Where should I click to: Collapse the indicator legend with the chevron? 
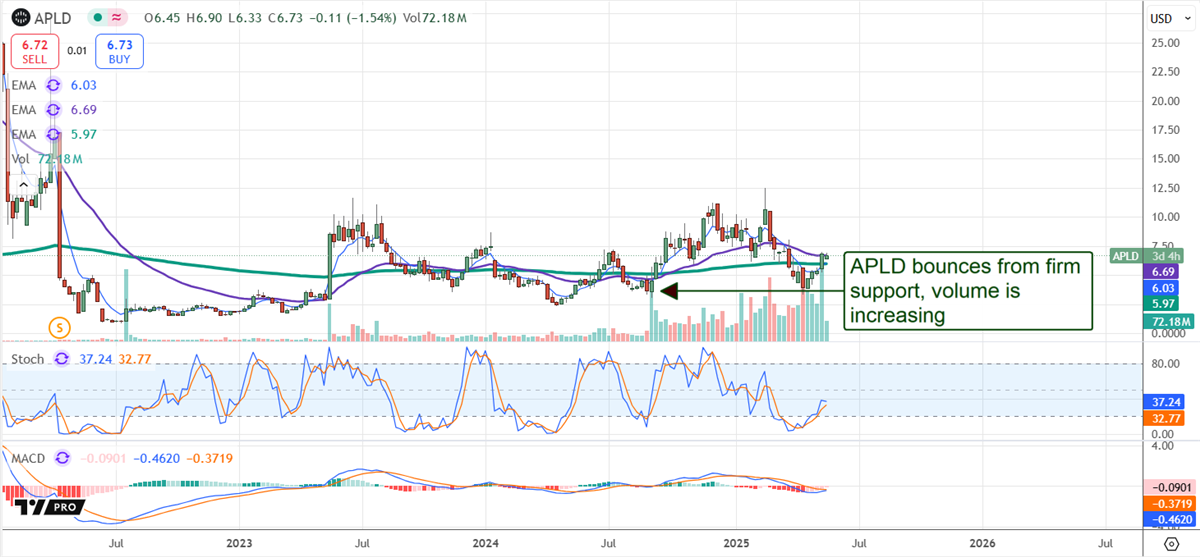pyautogui.click(x=22, y=186)
